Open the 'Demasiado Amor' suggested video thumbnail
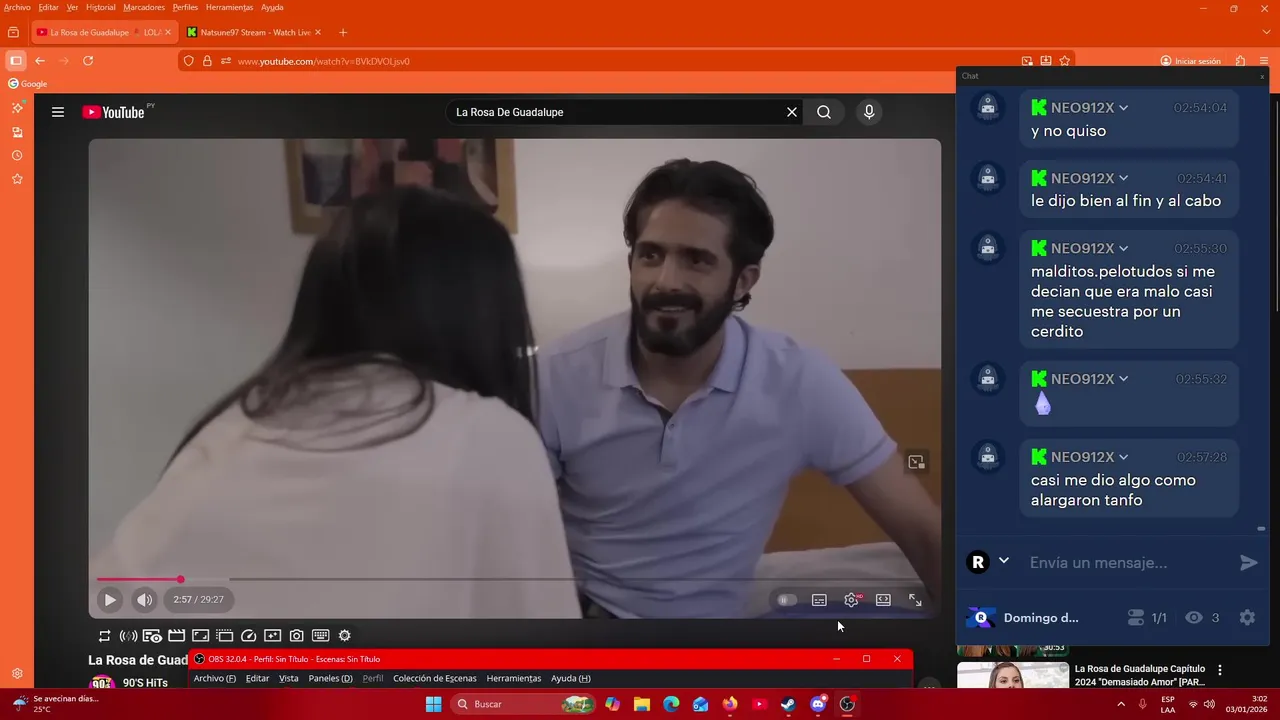Screen dimensions: 1280x720 1013,675
